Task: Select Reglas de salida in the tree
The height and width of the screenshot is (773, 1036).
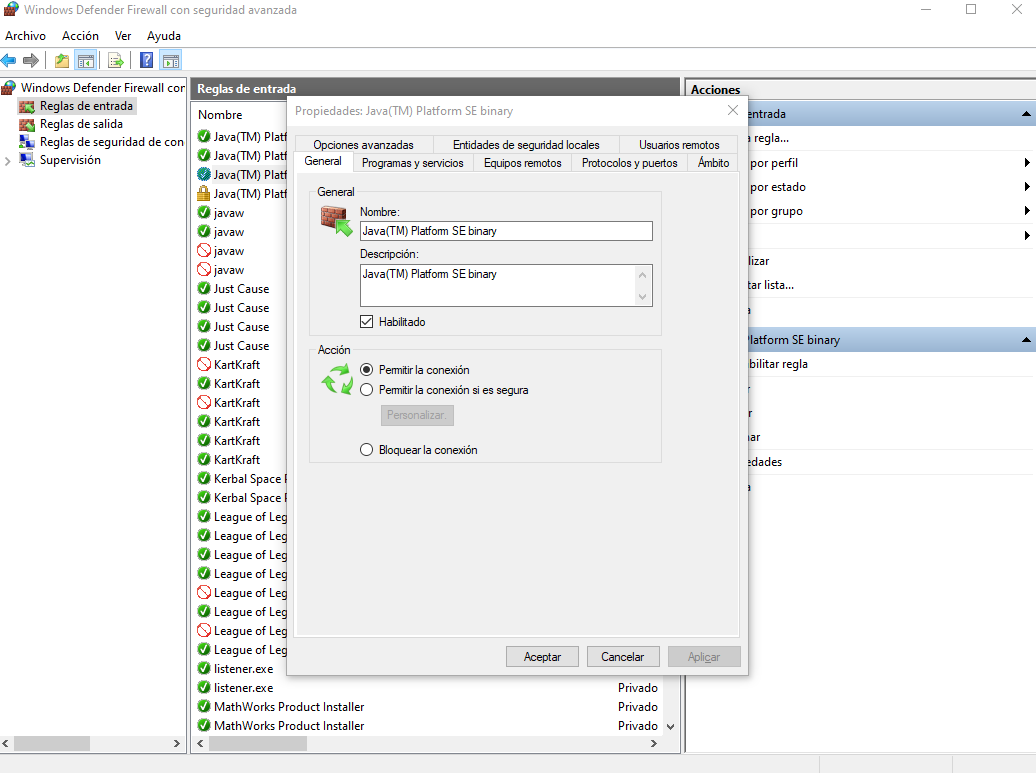Action: pos(81,124)
